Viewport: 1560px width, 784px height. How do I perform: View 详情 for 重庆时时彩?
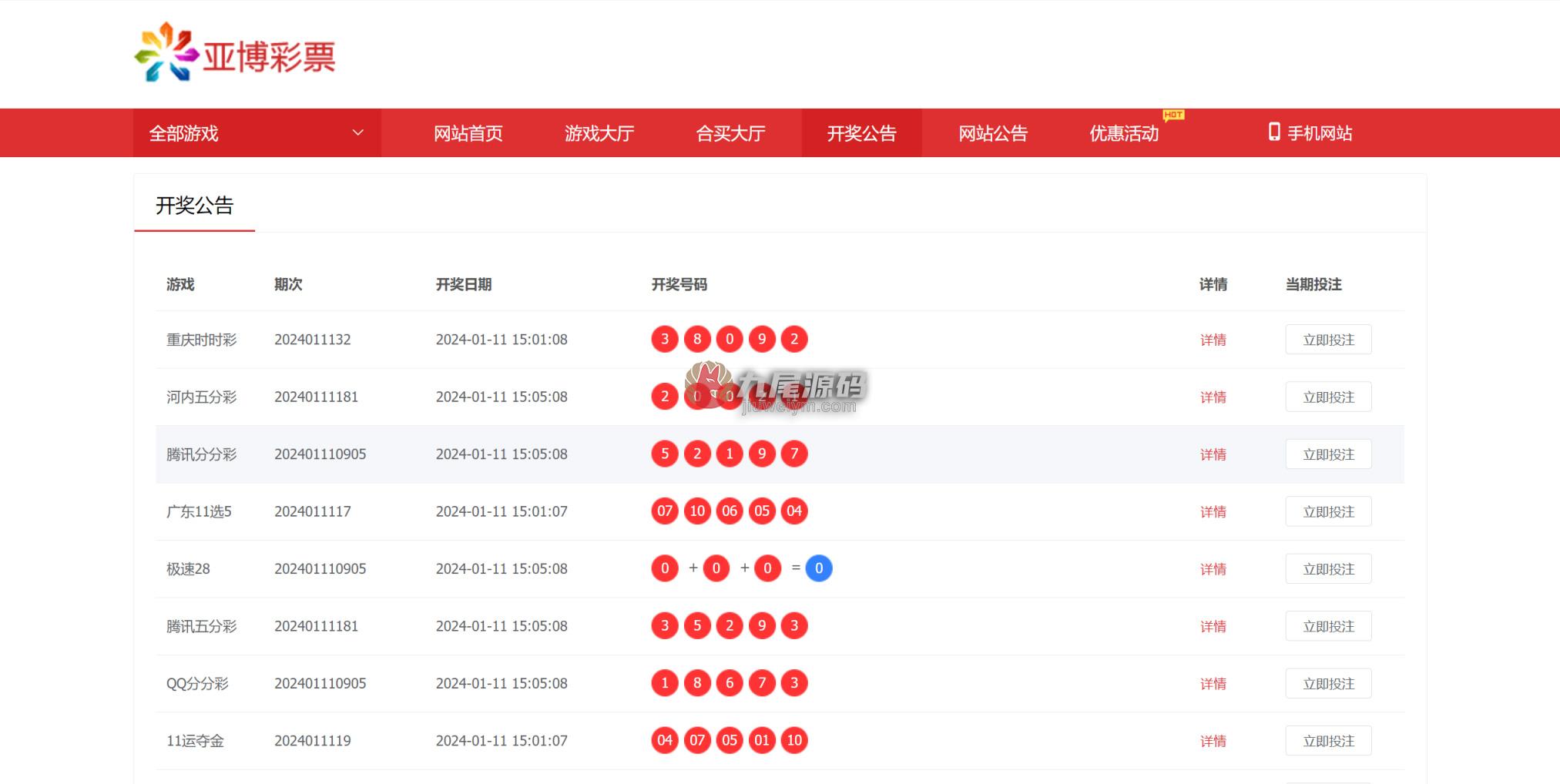coord(1213,340)
